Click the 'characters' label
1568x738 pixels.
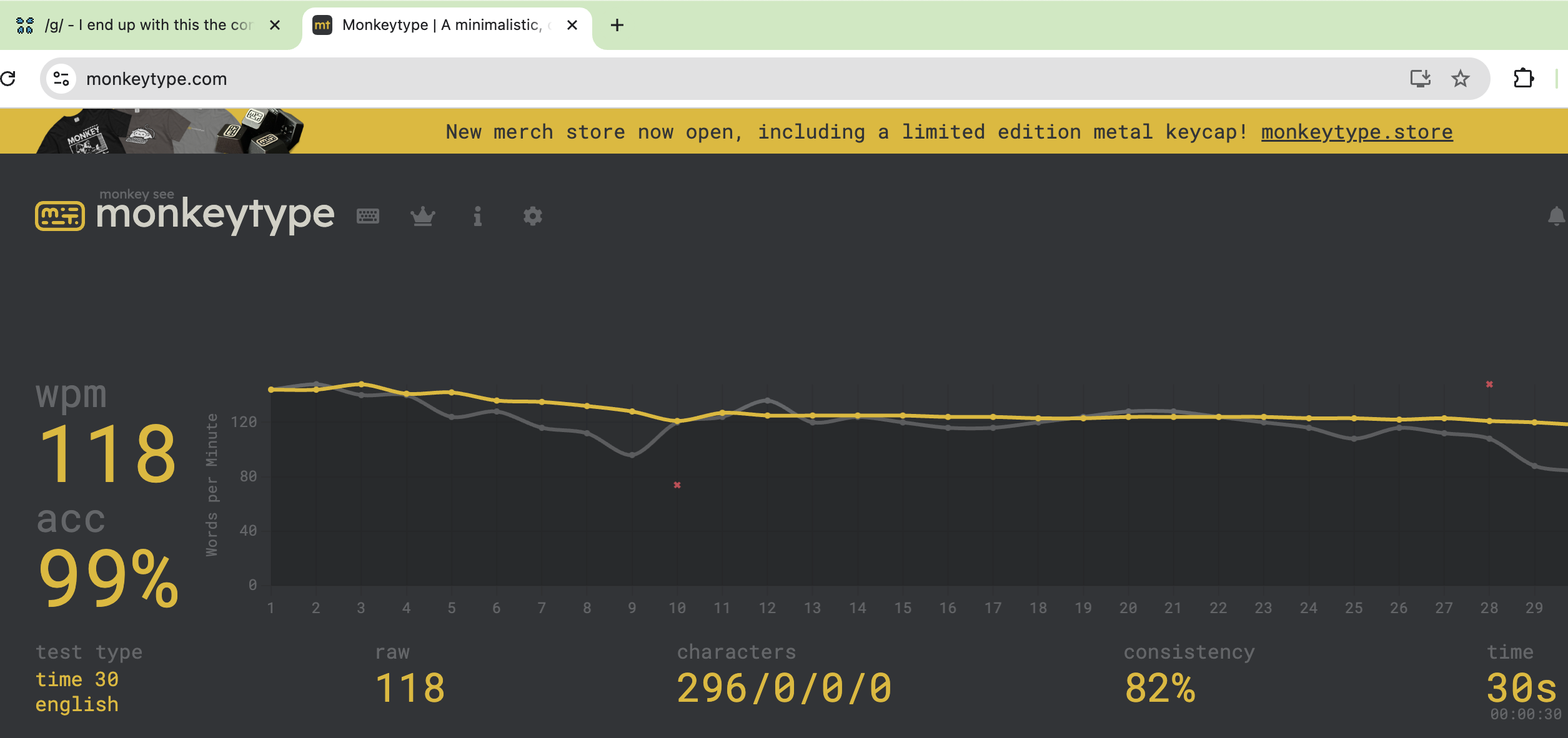pos(737,652)
